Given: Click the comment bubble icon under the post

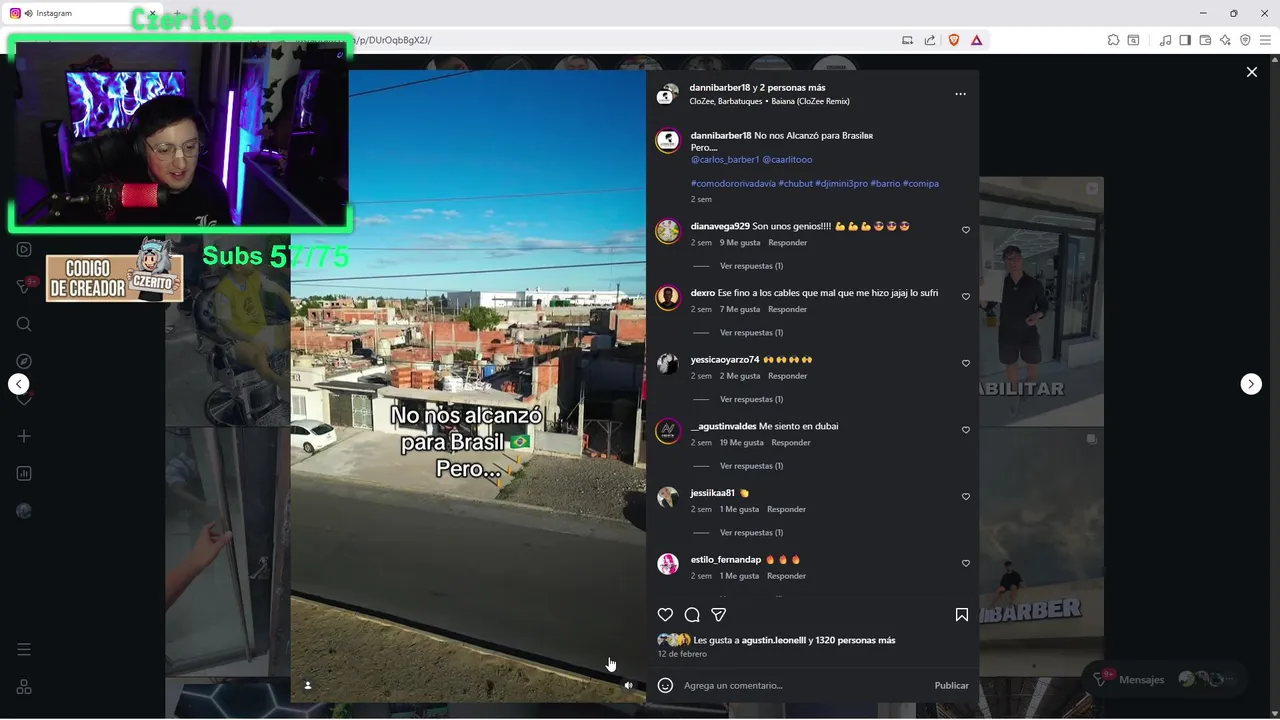Looking at the screenshot, I should (692, 615).
